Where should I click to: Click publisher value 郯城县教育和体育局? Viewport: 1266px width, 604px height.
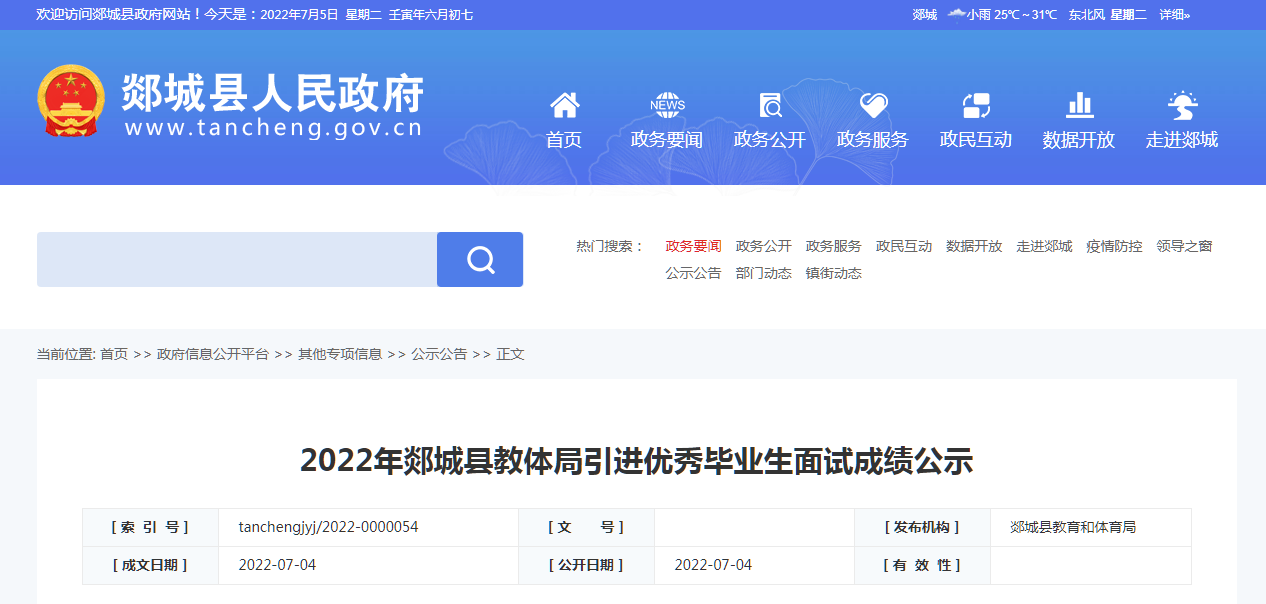1073,527
